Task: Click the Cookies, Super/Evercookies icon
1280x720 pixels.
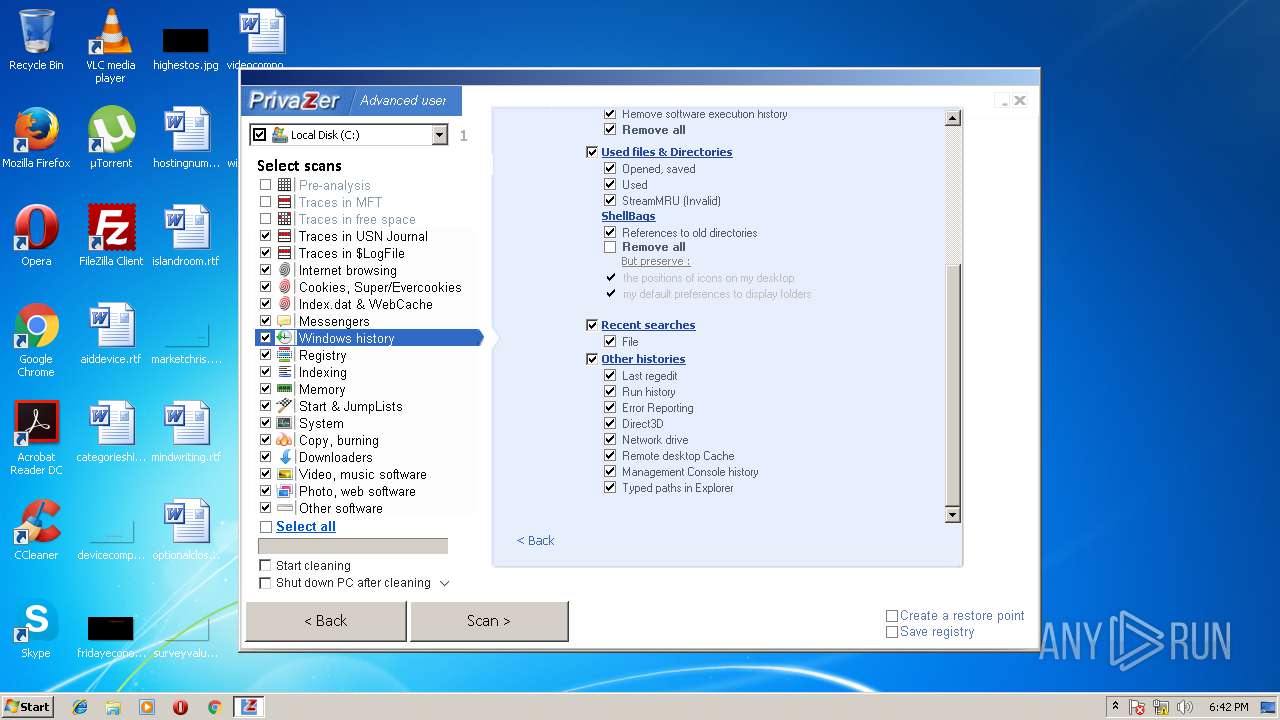Action: coord(285,287)
